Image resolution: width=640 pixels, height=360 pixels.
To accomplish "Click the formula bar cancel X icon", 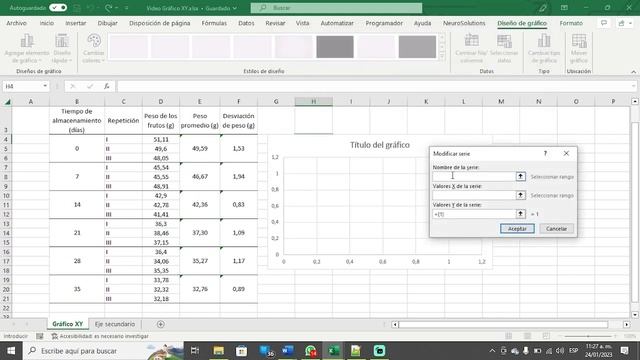I will coord(73,86).
